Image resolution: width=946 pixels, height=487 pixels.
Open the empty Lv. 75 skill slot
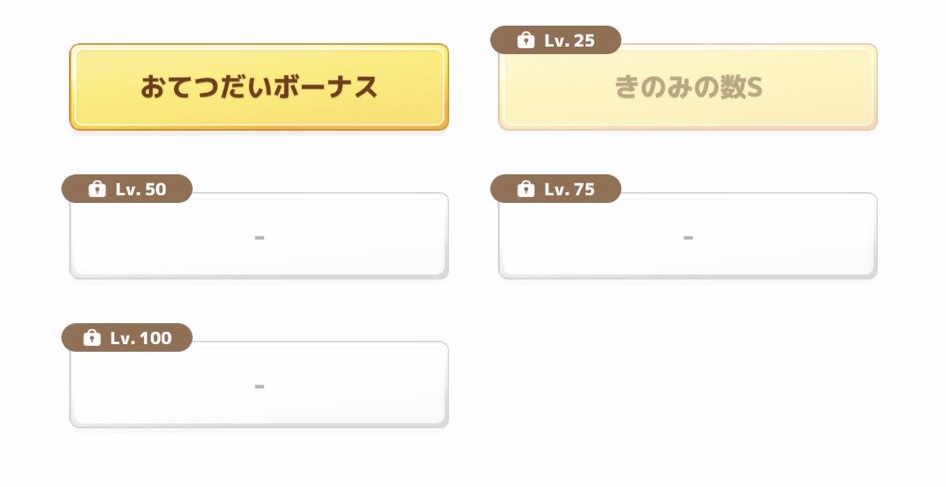click(x=688, y=236)
